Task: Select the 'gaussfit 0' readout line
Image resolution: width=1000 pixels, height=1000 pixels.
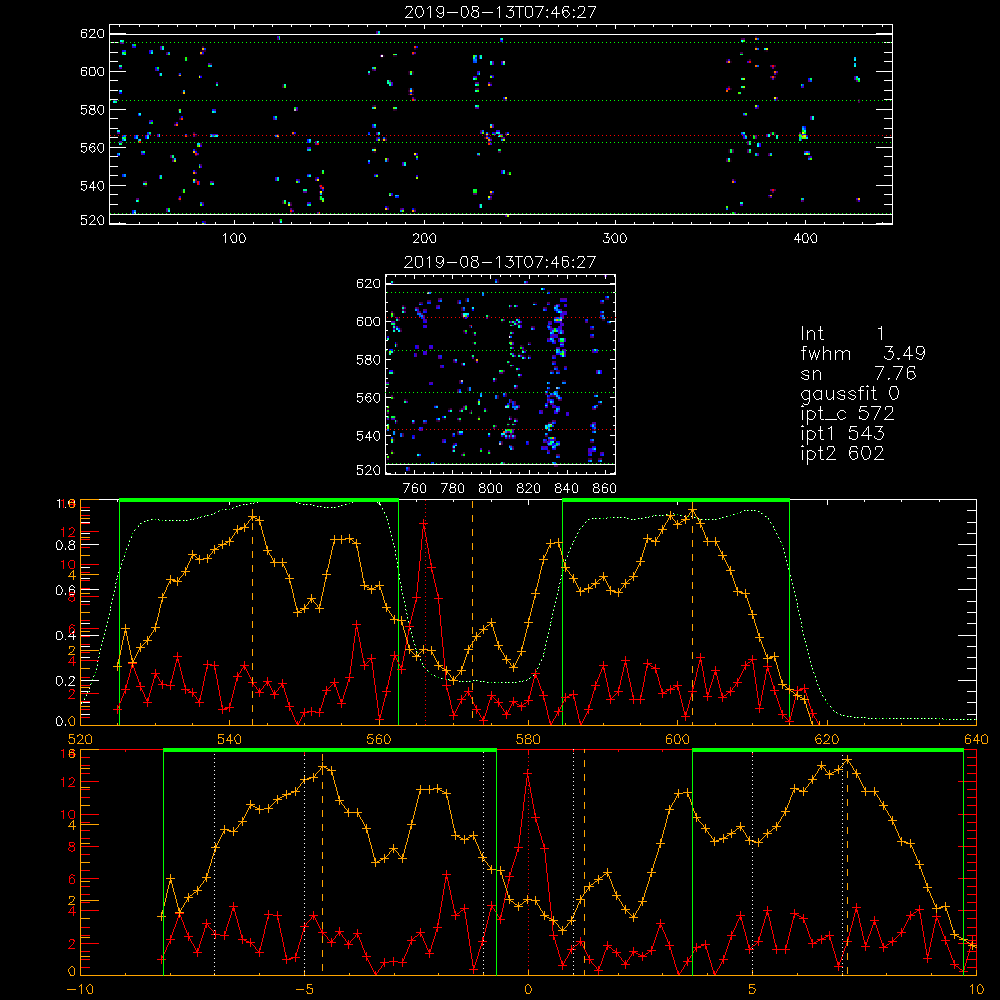Action: [x=850, y=393]
